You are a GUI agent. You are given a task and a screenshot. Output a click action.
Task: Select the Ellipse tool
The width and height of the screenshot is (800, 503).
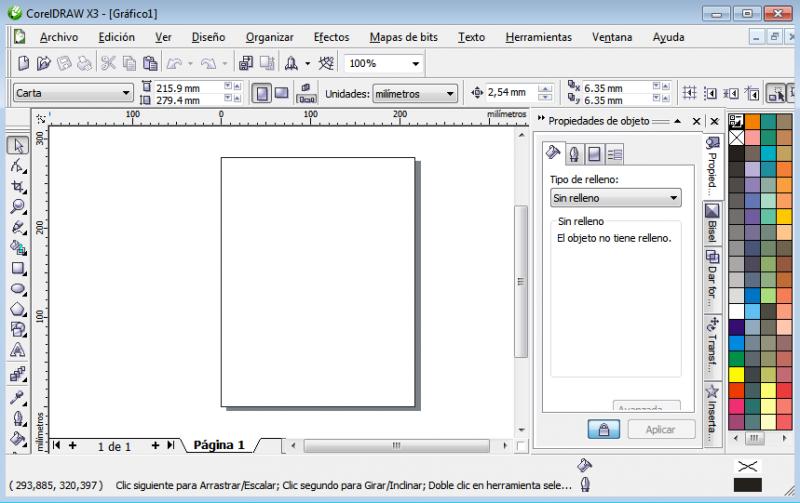point(17,289)
